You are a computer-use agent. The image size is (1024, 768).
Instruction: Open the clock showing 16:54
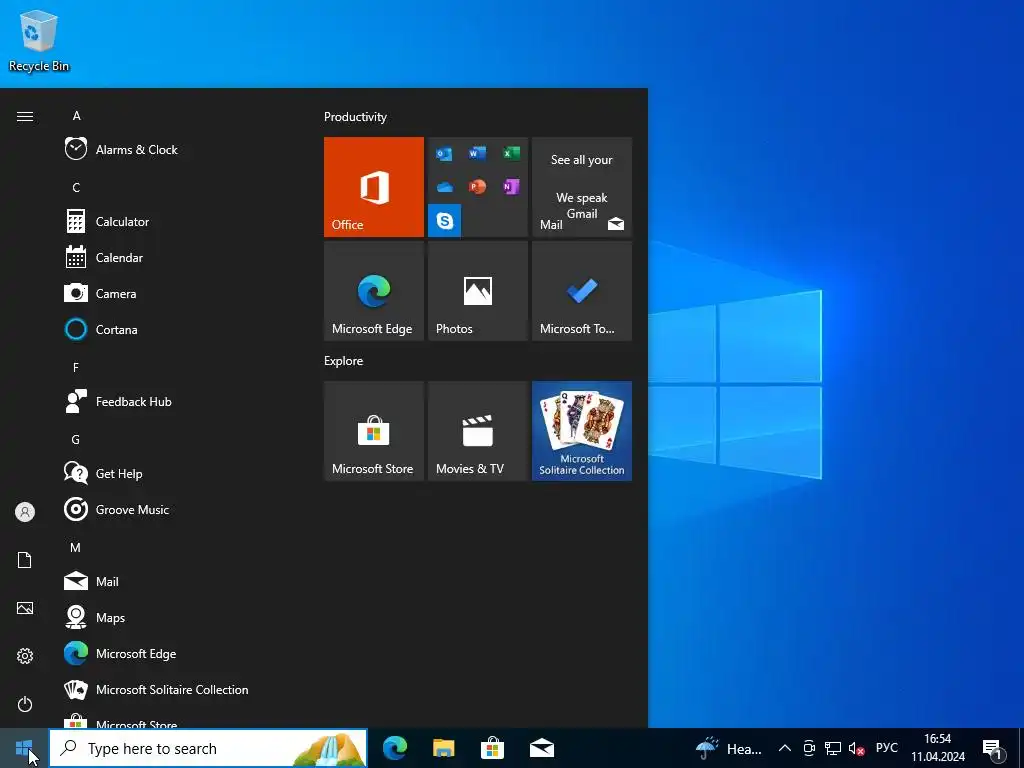(938, 748)
